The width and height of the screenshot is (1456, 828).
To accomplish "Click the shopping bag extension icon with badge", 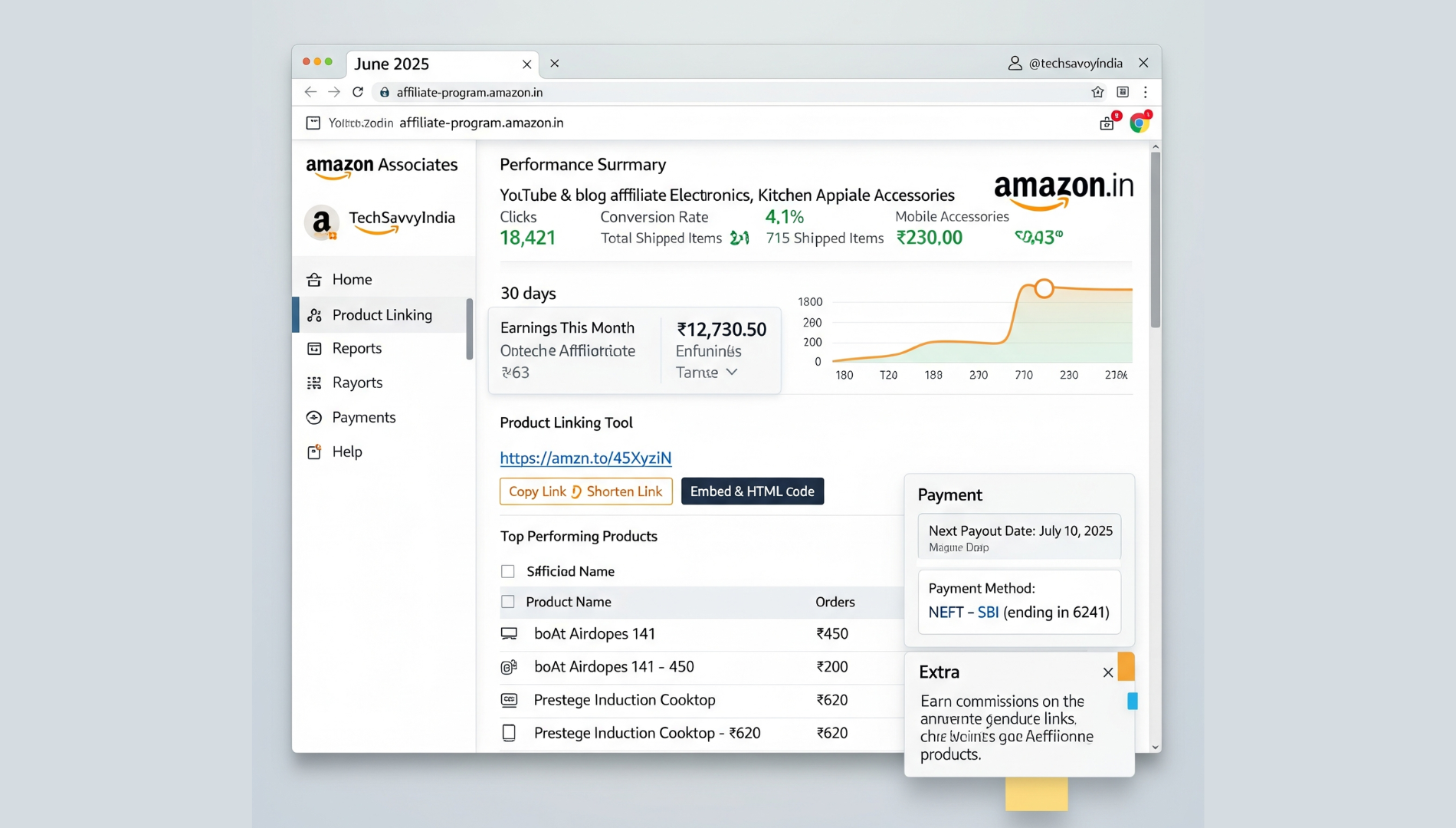I will [x=1108, y=122].
